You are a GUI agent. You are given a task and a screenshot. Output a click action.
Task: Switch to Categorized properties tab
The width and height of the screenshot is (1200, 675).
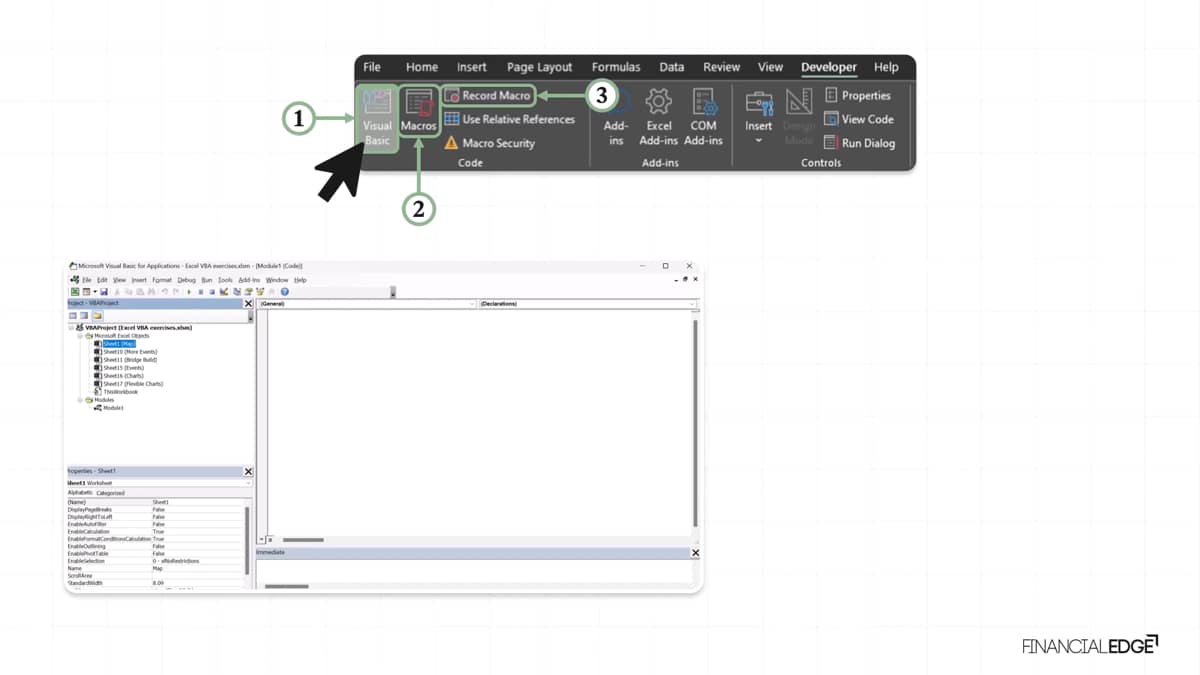click(110, 493)
